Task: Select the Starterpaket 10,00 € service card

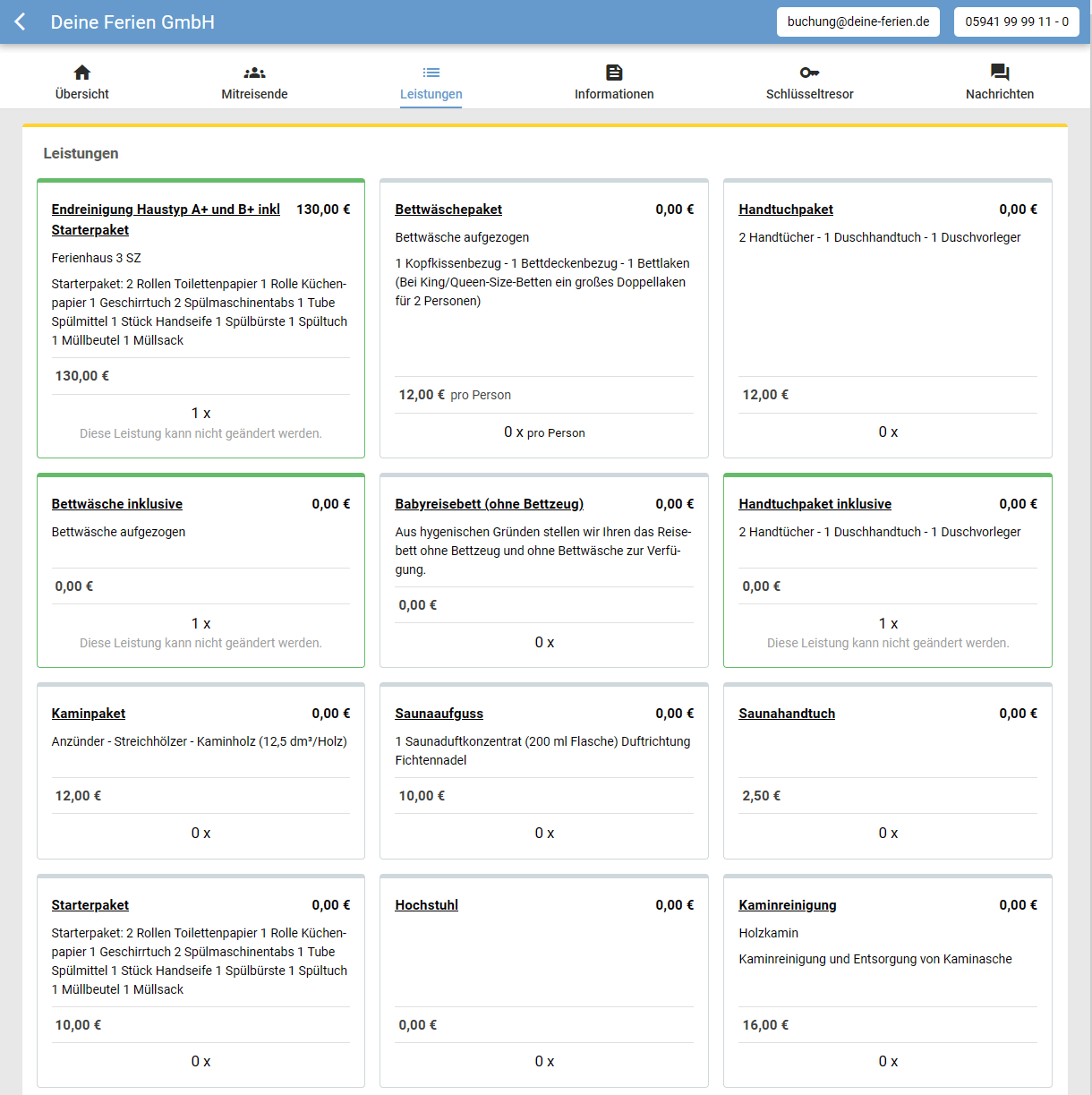Action: [200, 980]
